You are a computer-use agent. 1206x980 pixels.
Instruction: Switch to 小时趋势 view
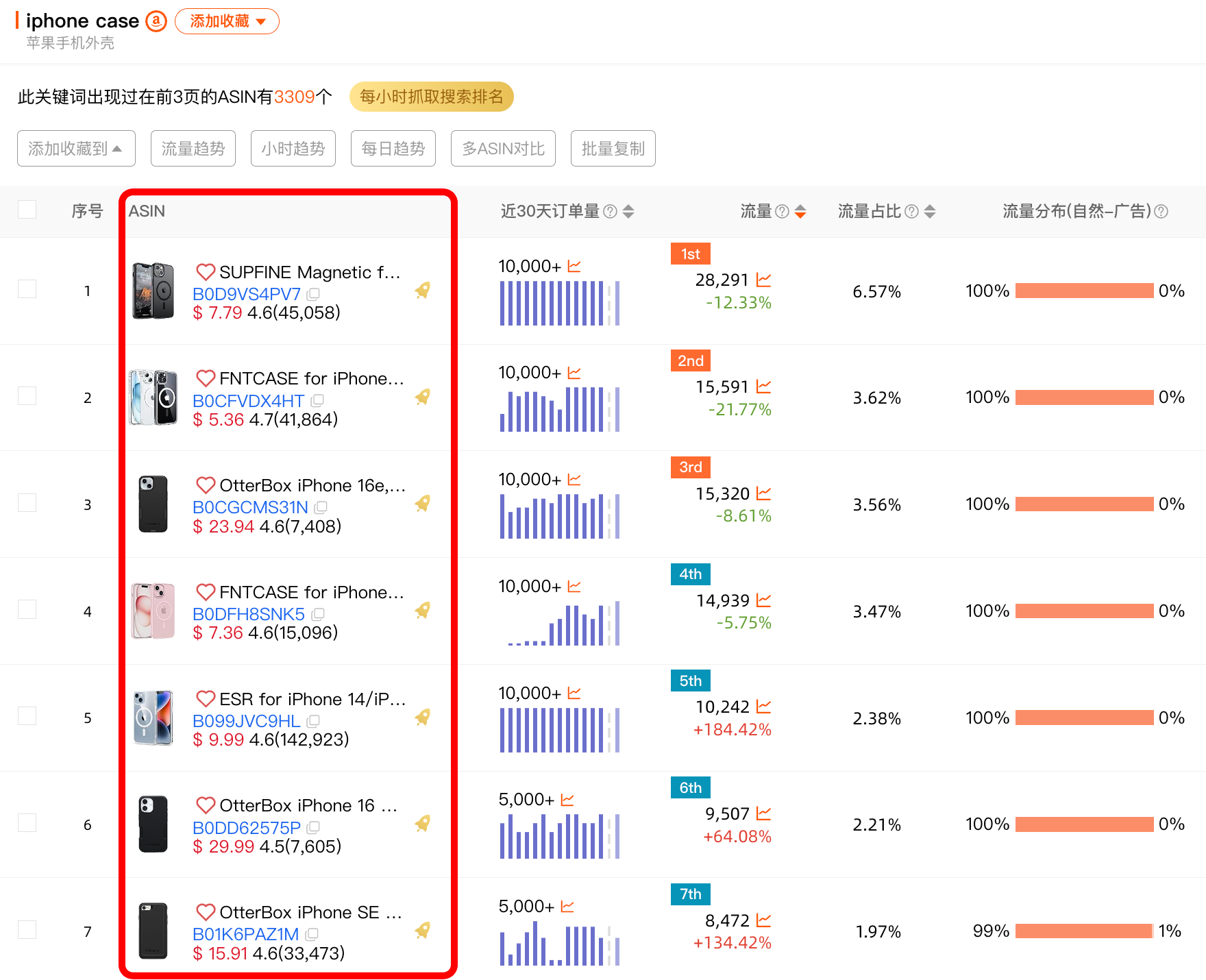click(x=293, y=149)
